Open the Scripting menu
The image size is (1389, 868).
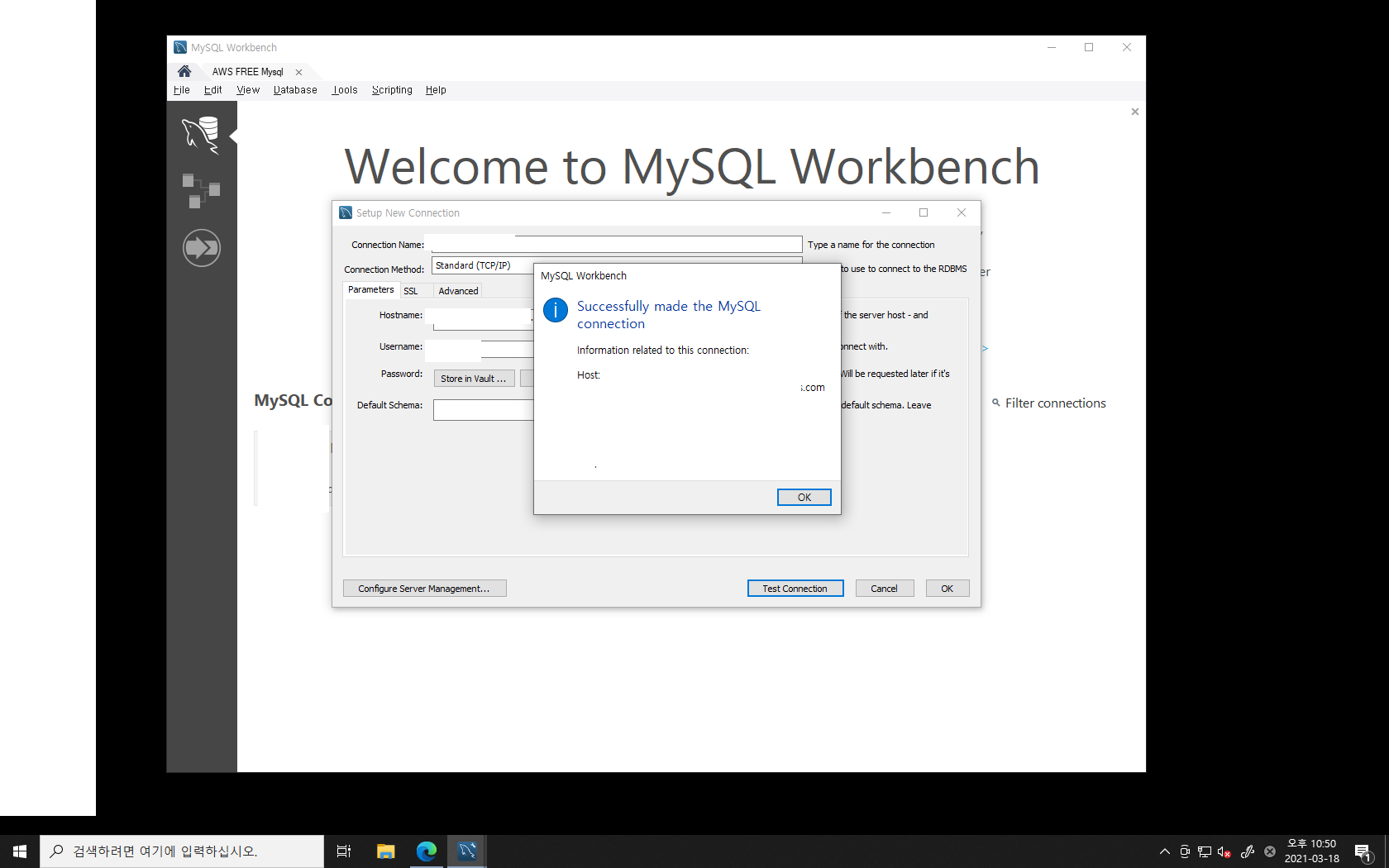[392, 90]
